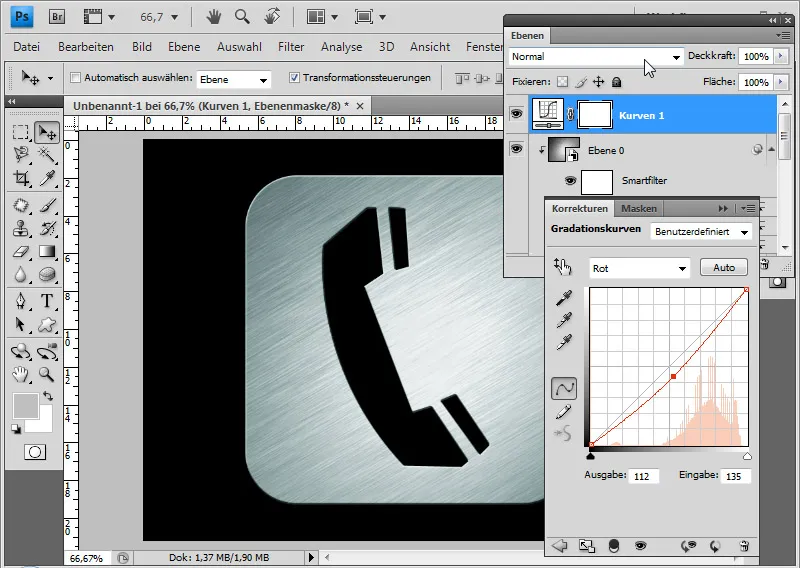Open the Analyse menu
Image resolution: width=800 pixels, height=568 pixels.
[341, 47]
